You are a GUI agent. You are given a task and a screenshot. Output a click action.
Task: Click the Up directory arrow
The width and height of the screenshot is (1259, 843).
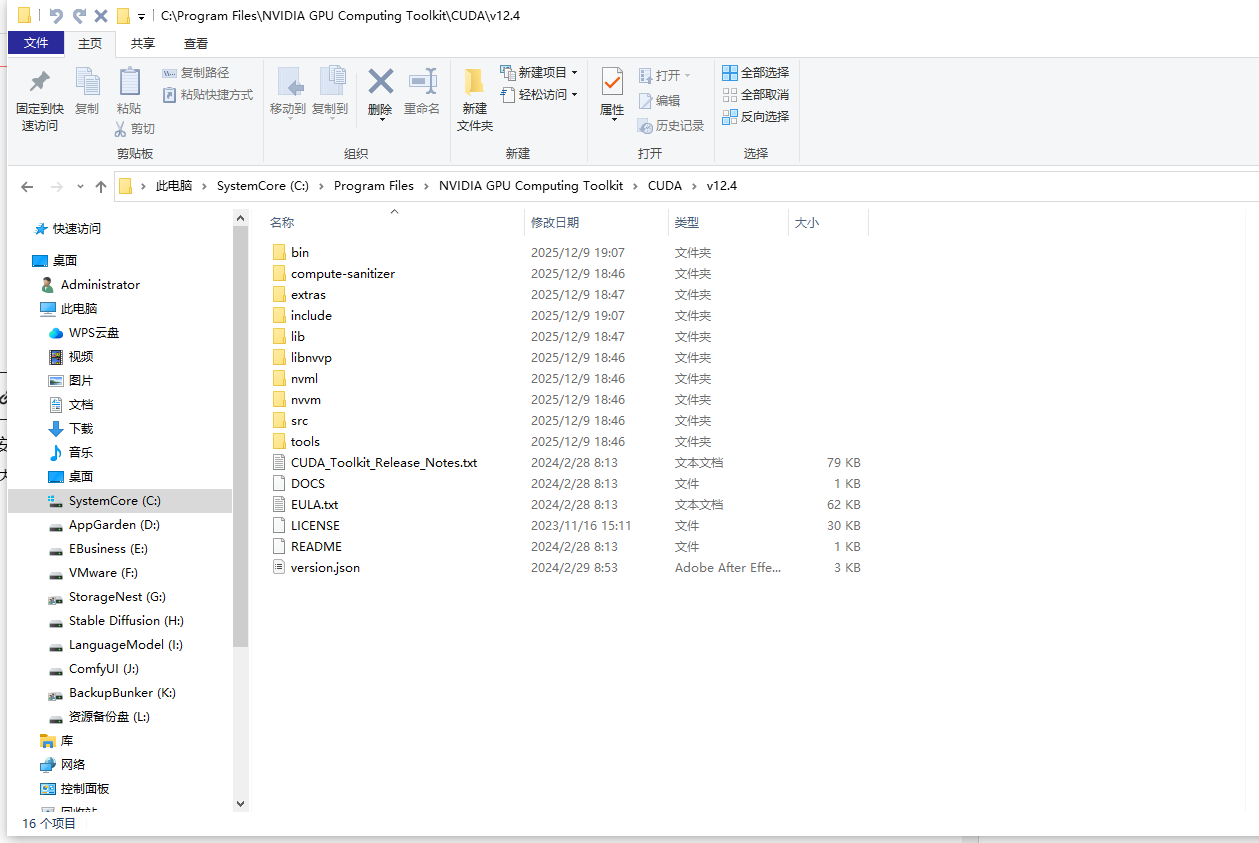point(100,186)
